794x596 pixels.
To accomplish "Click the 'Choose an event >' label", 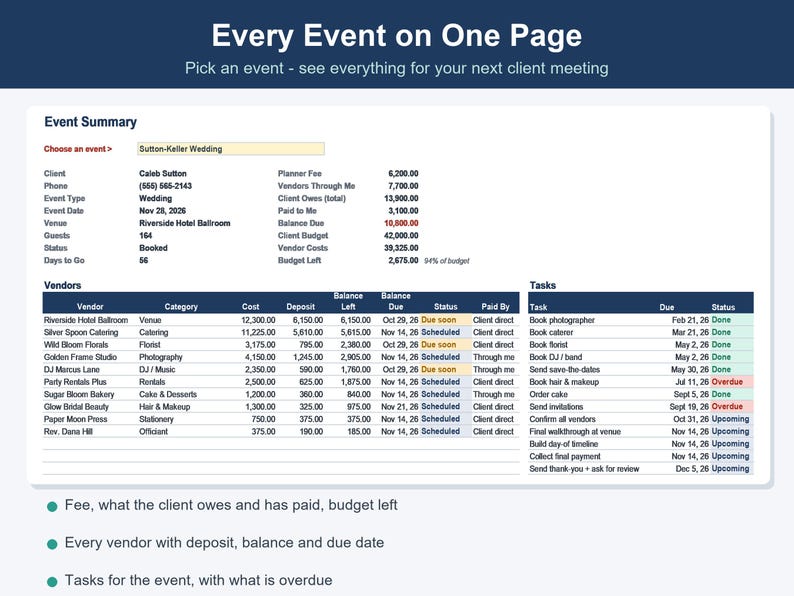I will point(78,149).
